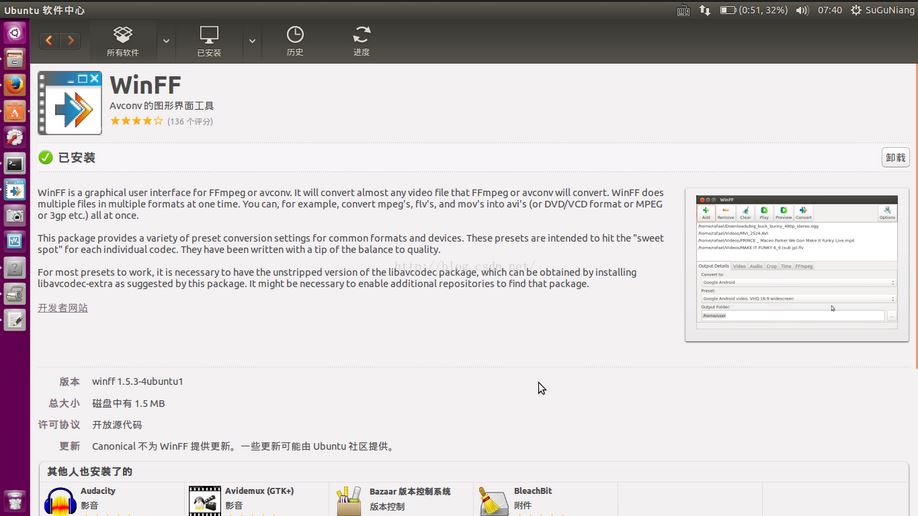This screenshot has height=516, width=918.
Task: Open the History (历史) view
Action: click(295, 41)
